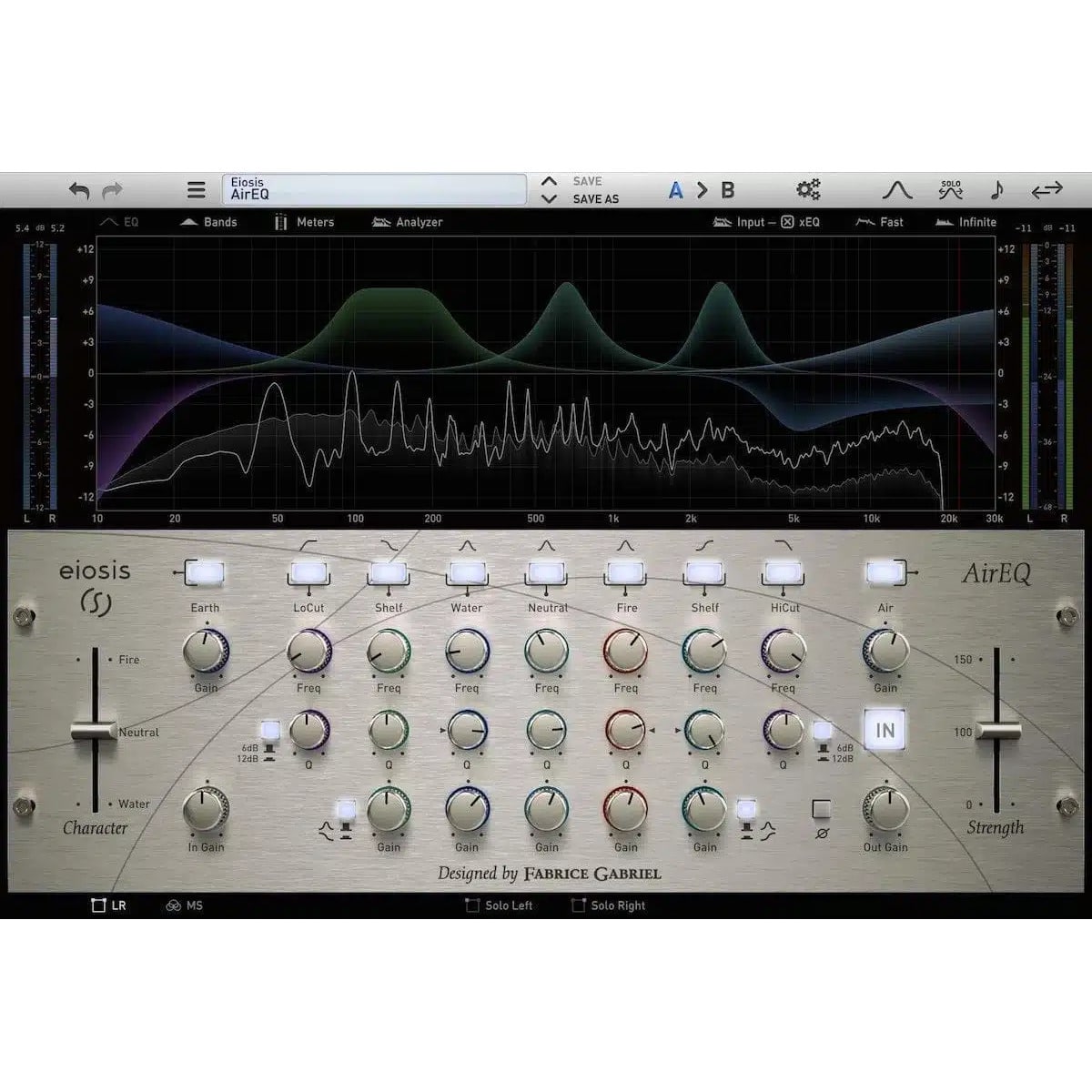Select next preset with down chevron
This screenshot has height=1092, width=1092.
tap(549, 198)
